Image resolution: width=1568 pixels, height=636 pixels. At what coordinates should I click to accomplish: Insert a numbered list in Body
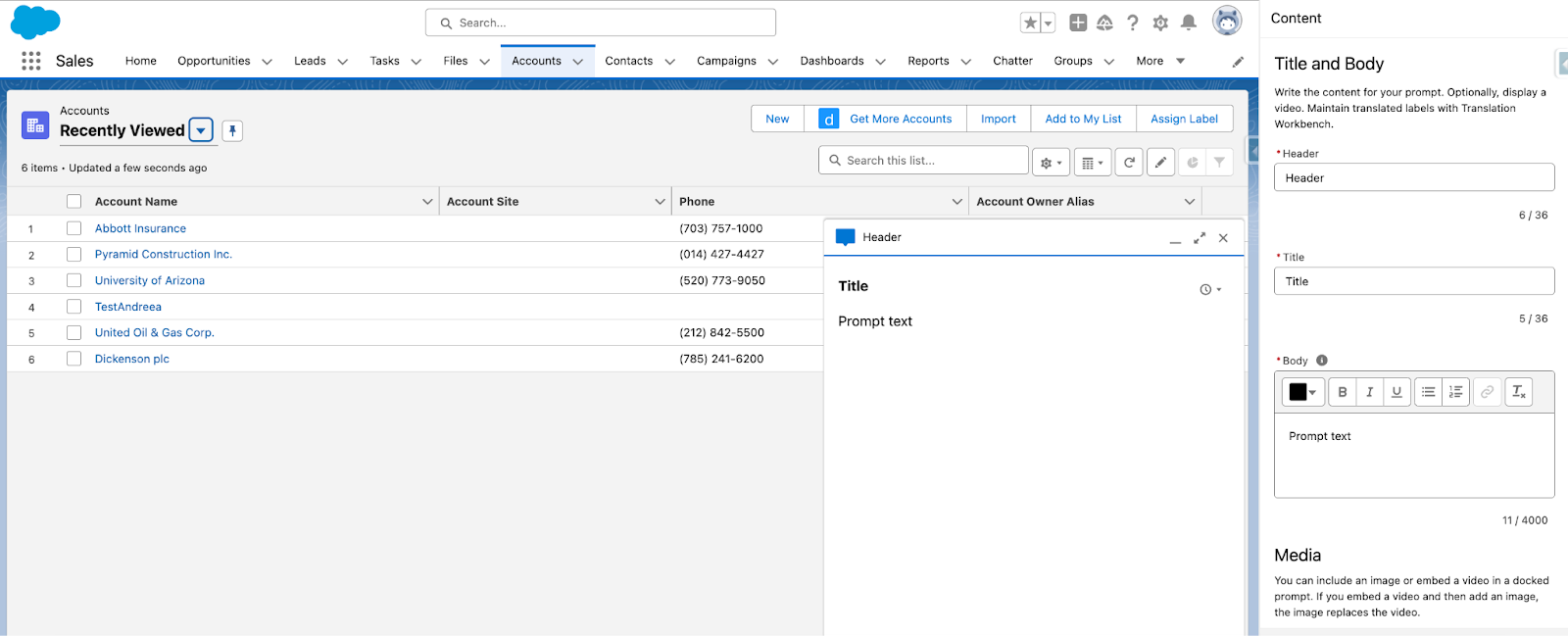pos(1455,392)
